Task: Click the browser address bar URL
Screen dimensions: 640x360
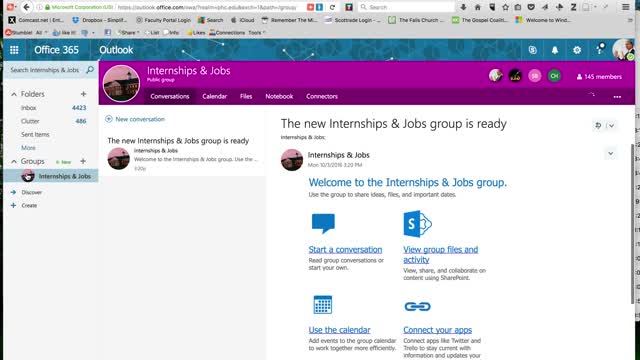Action: [207, 7]
